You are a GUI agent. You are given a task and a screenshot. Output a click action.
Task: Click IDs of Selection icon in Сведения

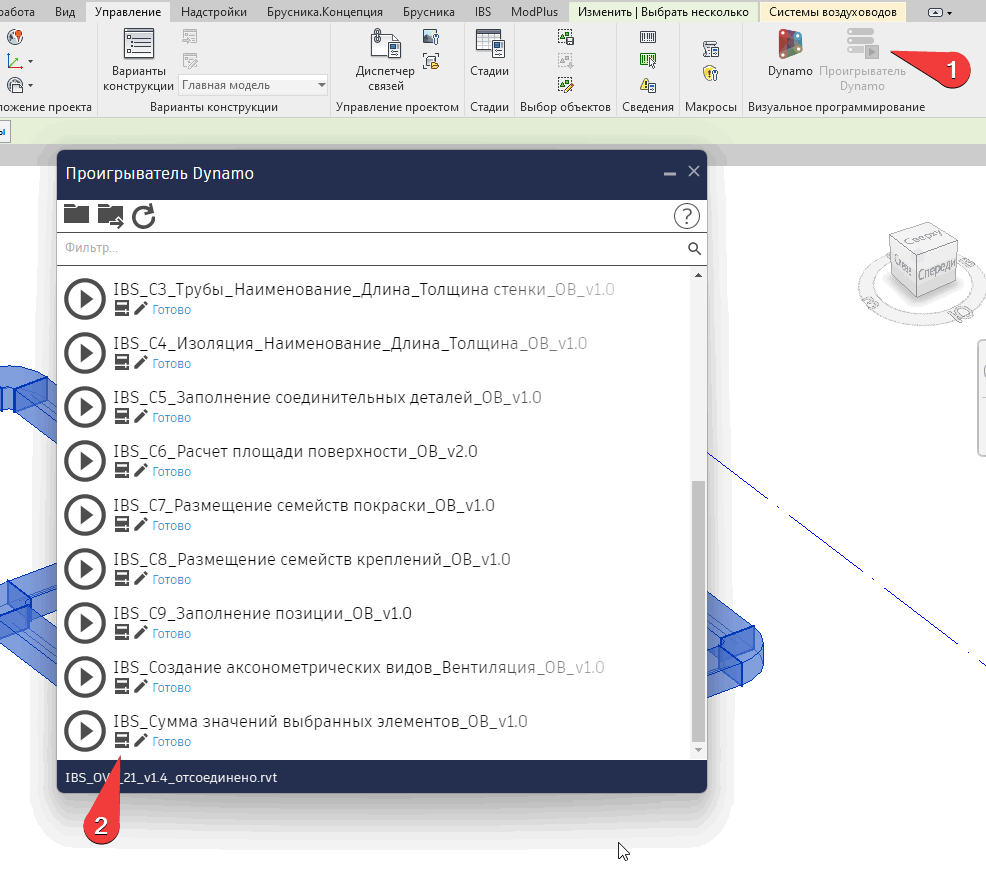pyautogui.click(x=648, y=37)
